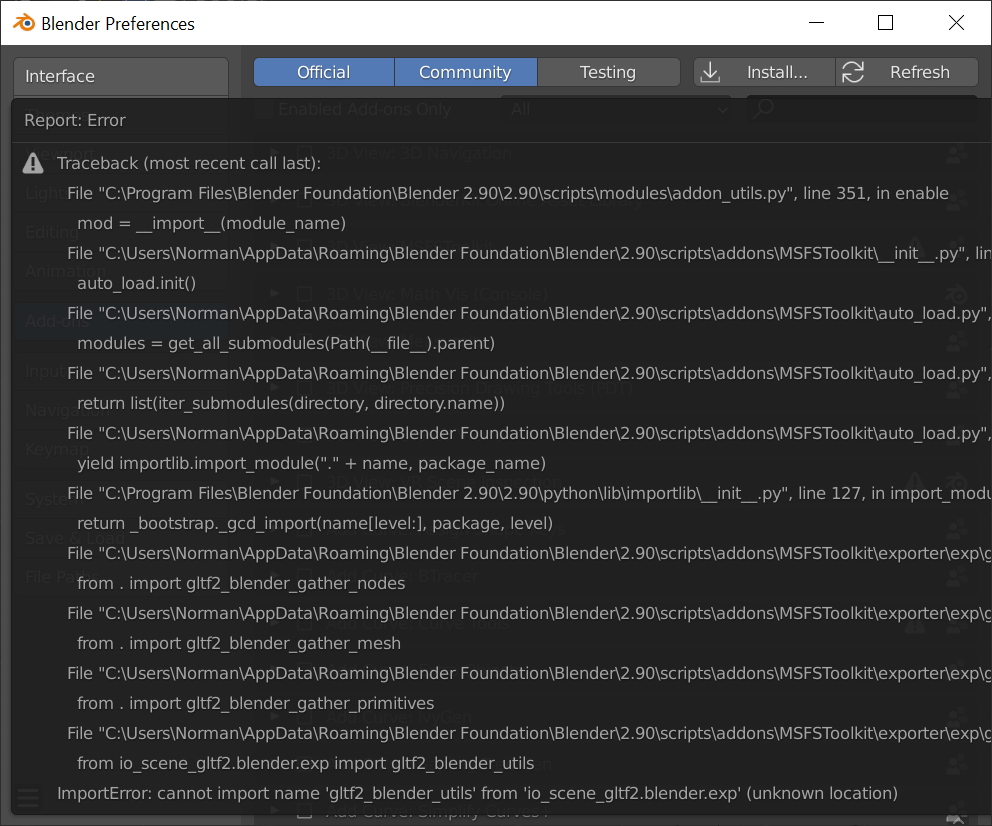Click the "import gltf2_blender_gather_nodes" line
The width and height of the screenshot is (992, 826).
coord(241,584)
